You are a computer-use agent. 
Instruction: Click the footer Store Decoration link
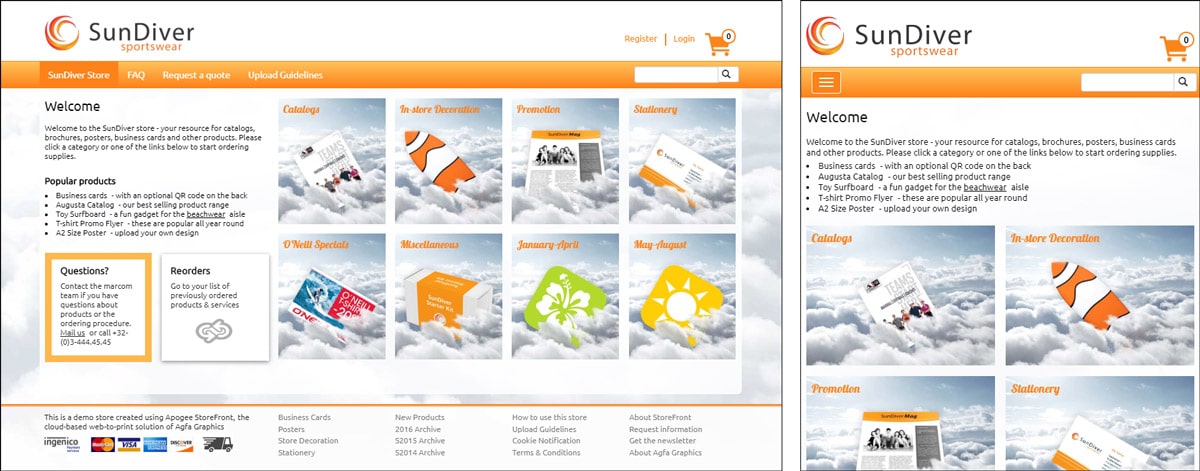pos(308,441)
